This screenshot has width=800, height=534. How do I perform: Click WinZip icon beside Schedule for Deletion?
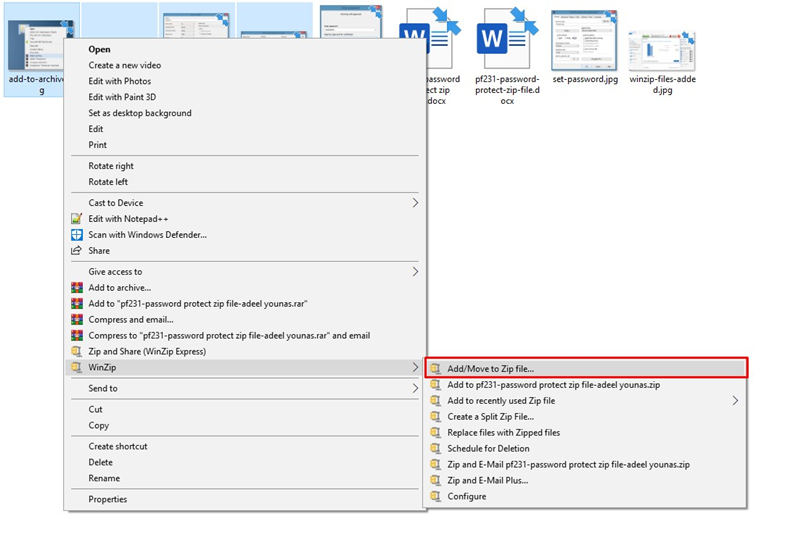tap(435, 448)
